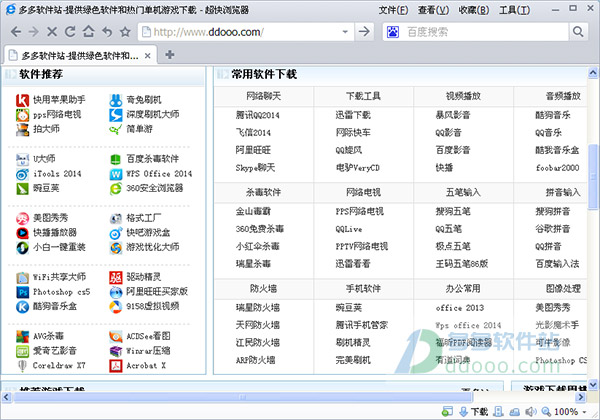Open the 工具(T) menu

coord(513,9)
